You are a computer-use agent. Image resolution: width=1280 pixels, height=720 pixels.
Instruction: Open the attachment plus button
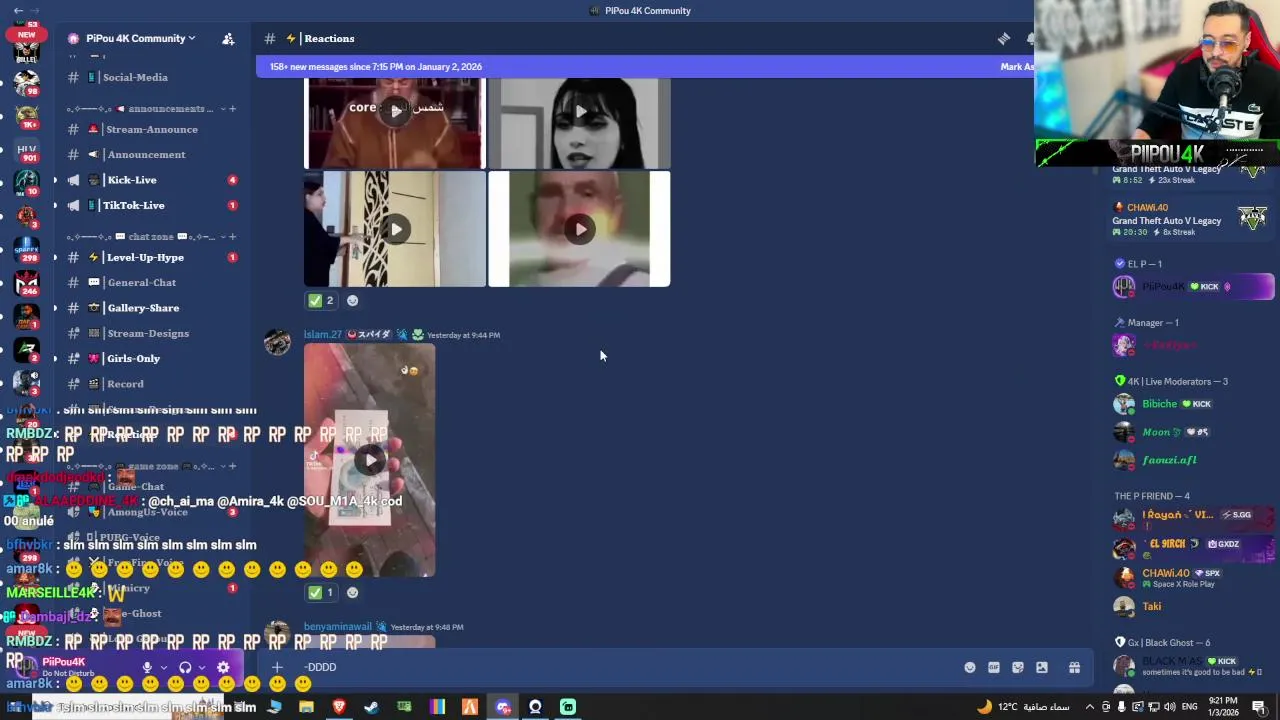[277, 667]
